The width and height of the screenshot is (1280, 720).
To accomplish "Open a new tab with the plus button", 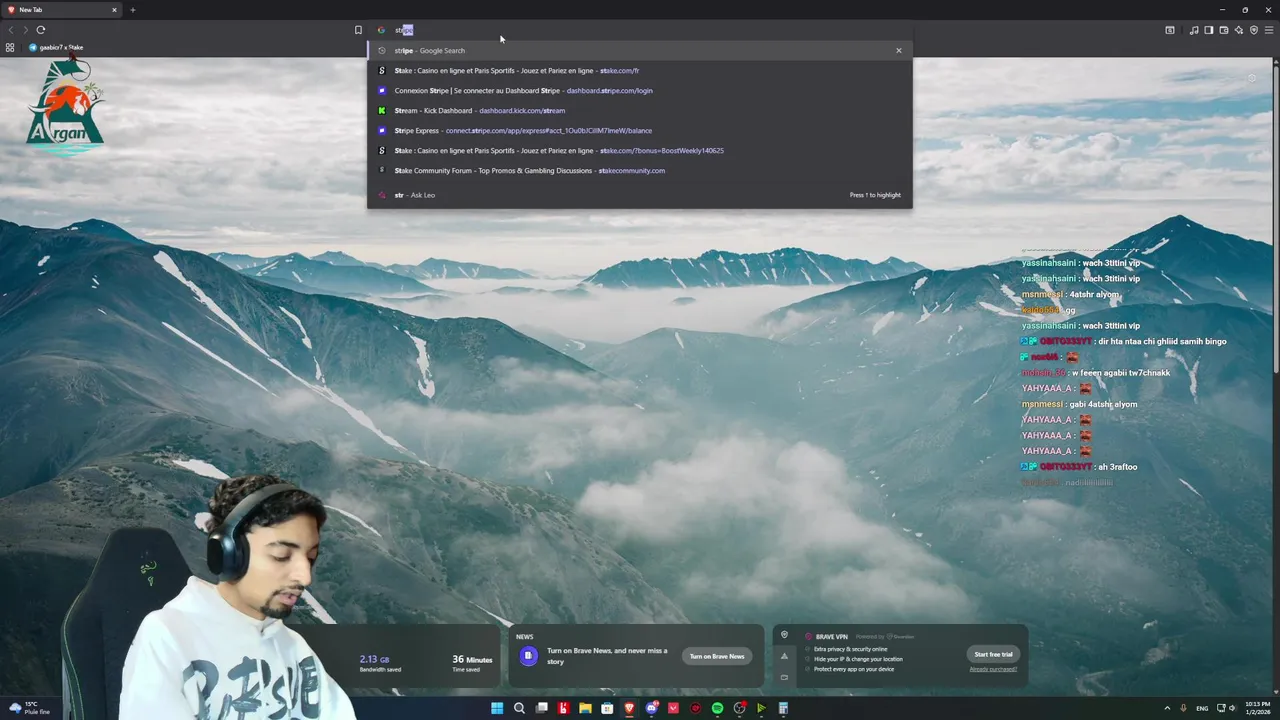I will 132,10.
